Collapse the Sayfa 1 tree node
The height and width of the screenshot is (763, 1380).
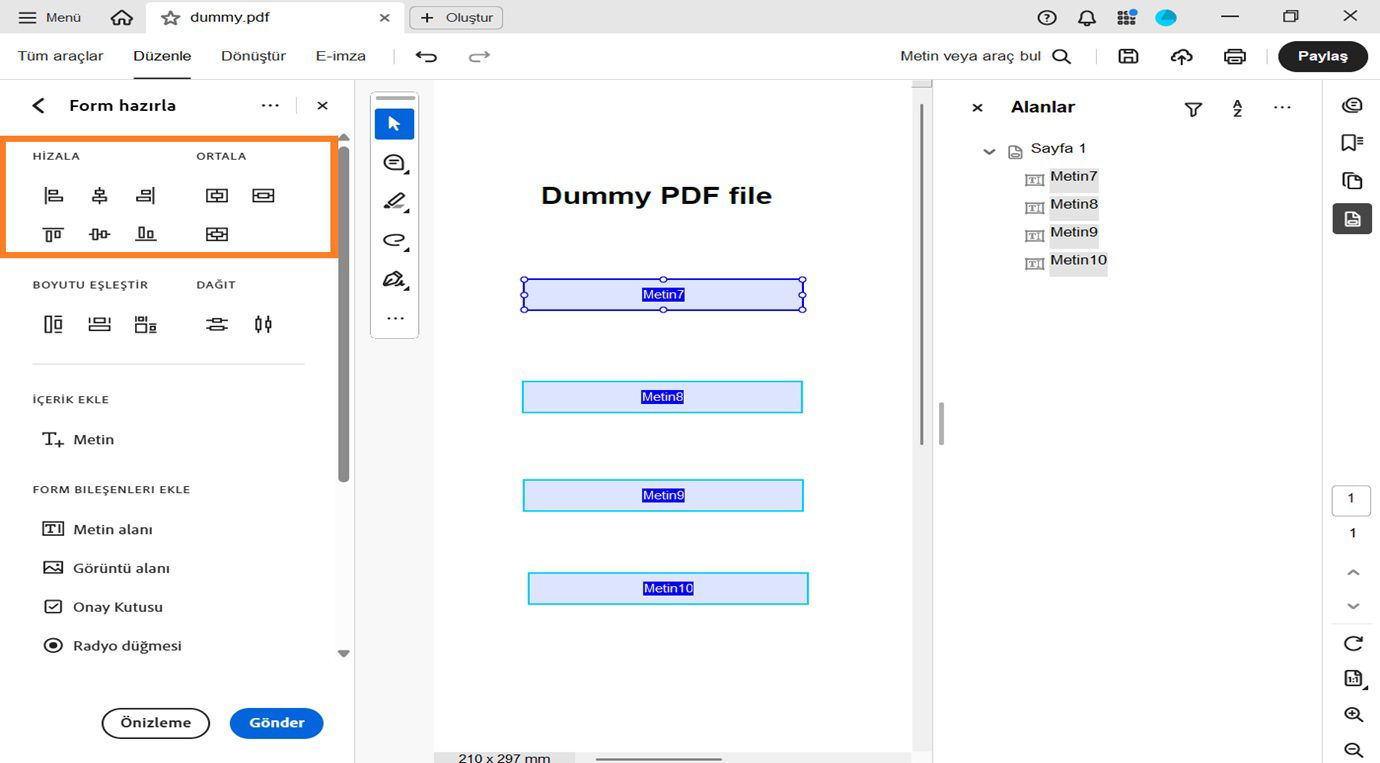click(989, 152)
